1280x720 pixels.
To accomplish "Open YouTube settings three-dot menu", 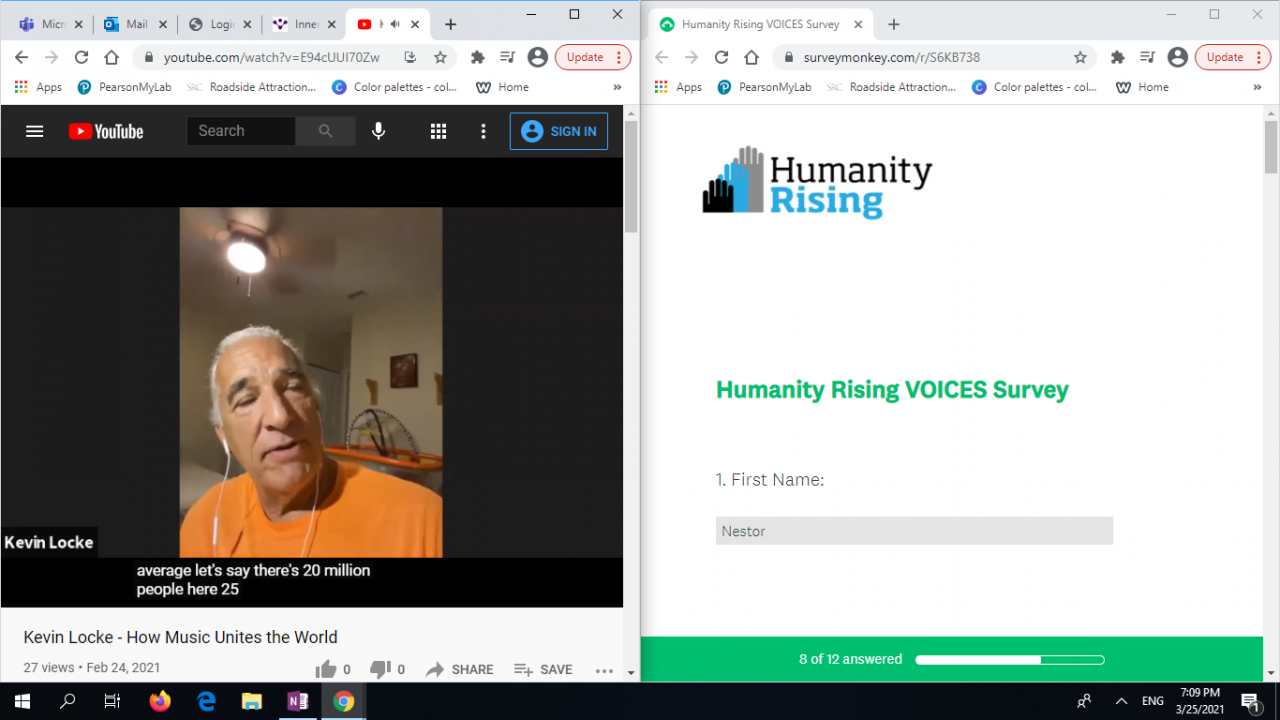I will 483,131.
